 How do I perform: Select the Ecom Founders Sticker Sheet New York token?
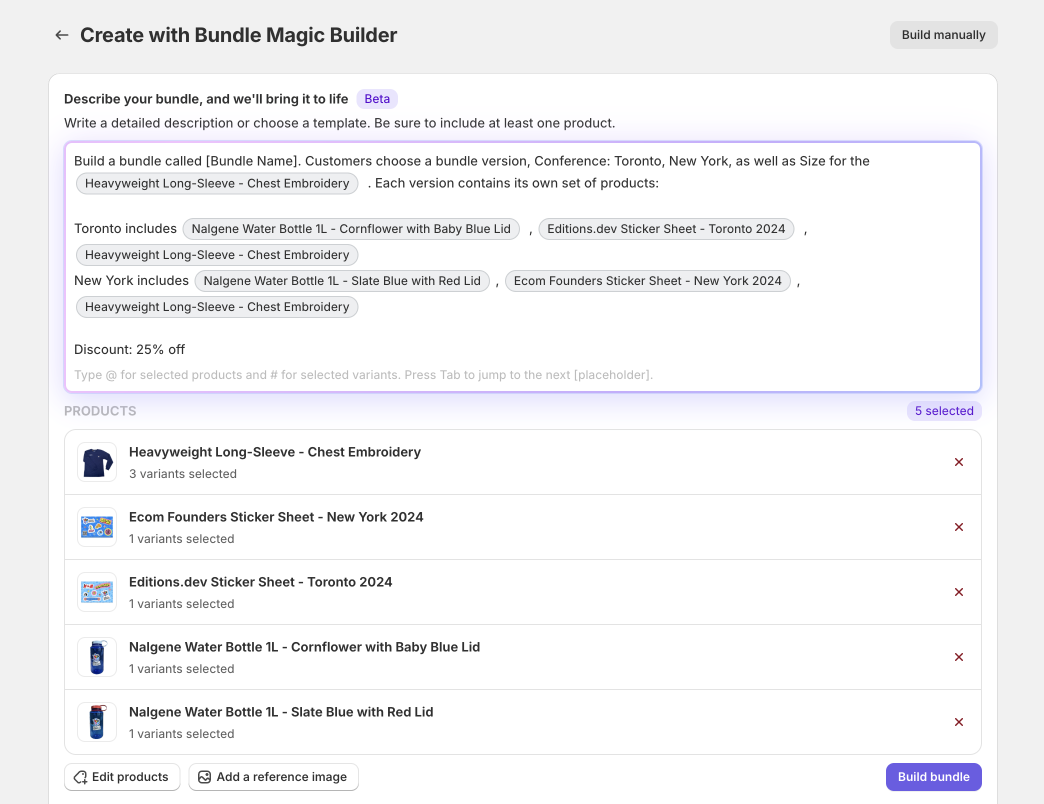(x=647, y=281)
